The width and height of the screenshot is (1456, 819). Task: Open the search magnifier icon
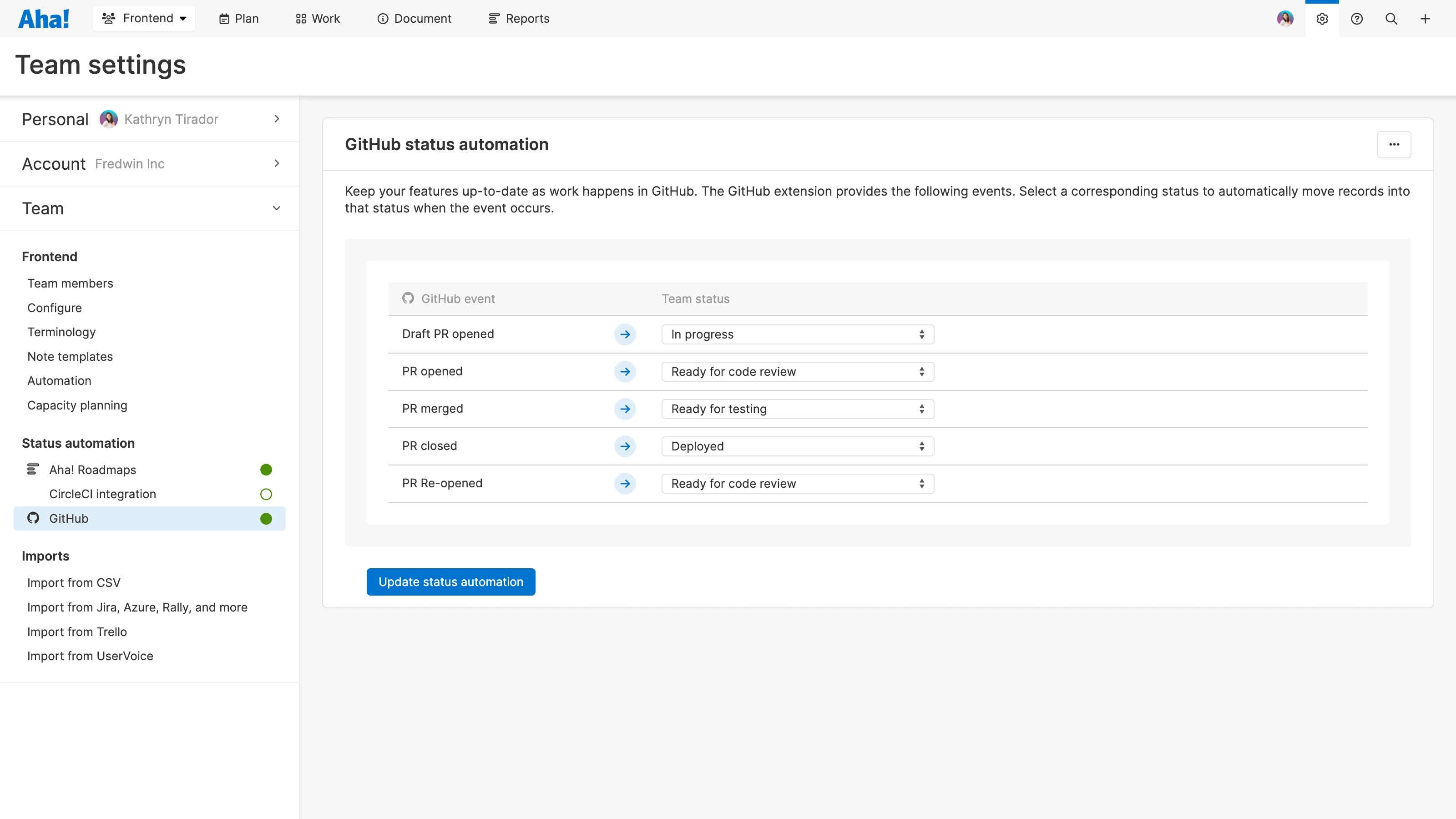click(x=1391, y=19)
